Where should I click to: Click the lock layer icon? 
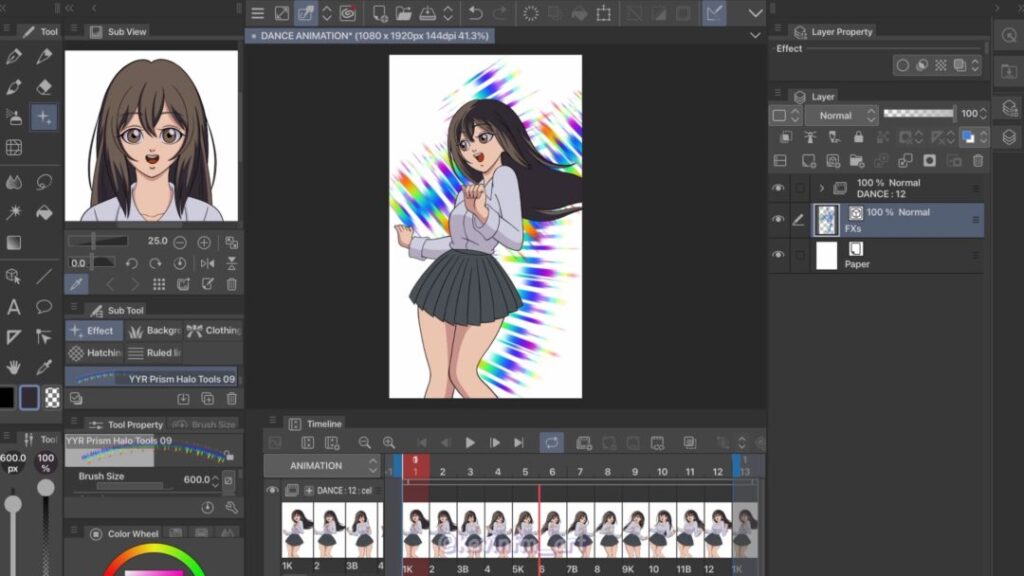pos(858,137)
